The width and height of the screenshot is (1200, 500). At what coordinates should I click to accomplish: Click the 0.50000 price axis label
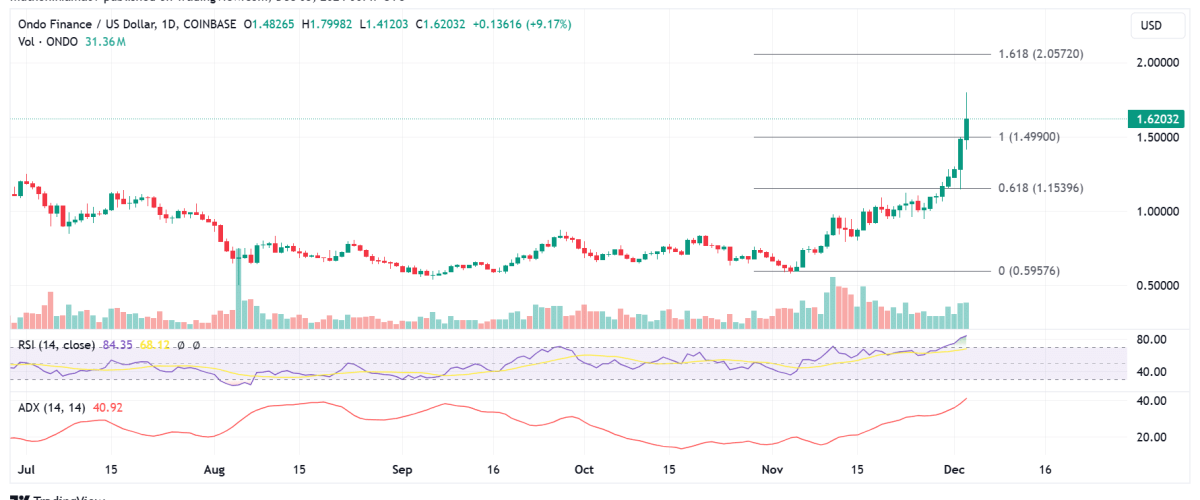tap(1154, 286)
